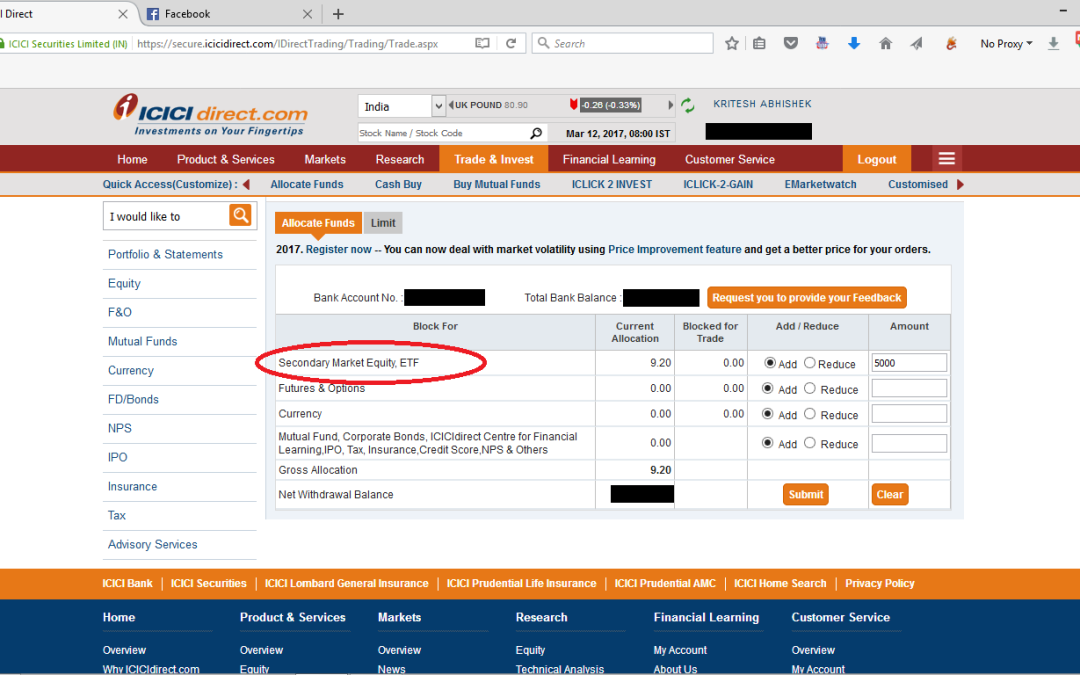Click the flame extension icon in toolbar

(951, 43)
